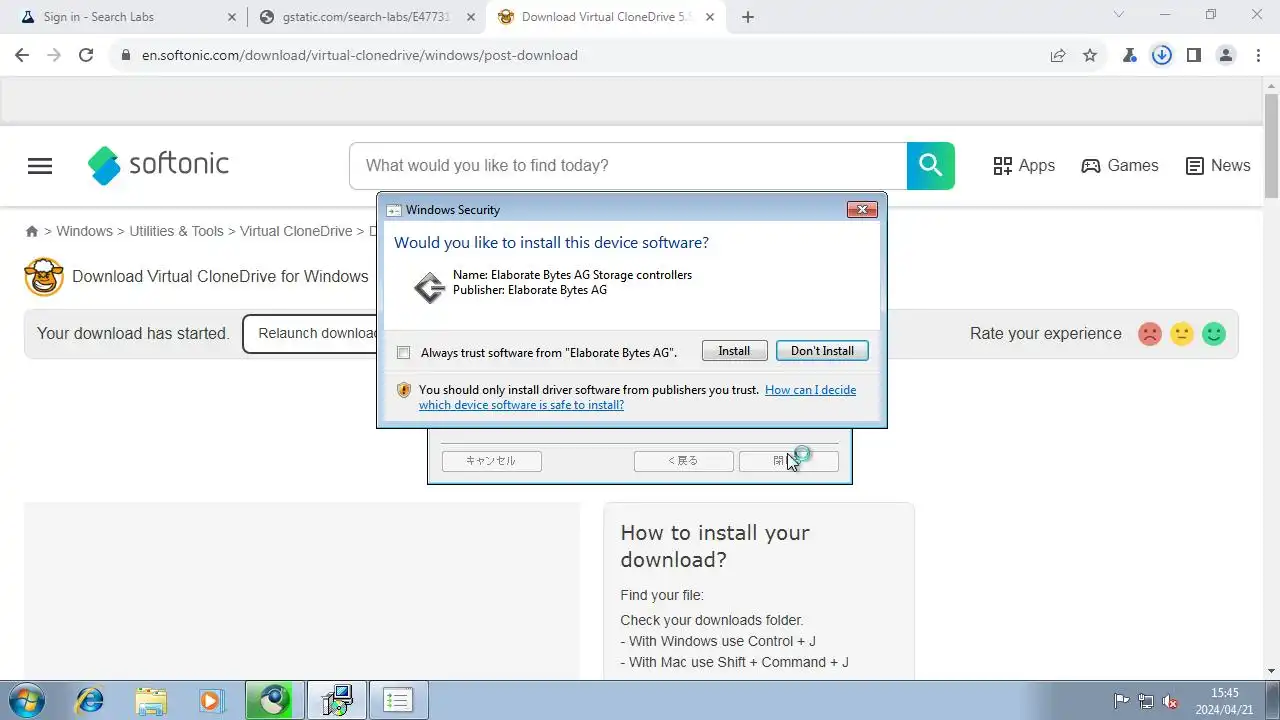Open the Chrome Labs flask icon
The image size is (1280, 720).
click(x=1130, y=55)
